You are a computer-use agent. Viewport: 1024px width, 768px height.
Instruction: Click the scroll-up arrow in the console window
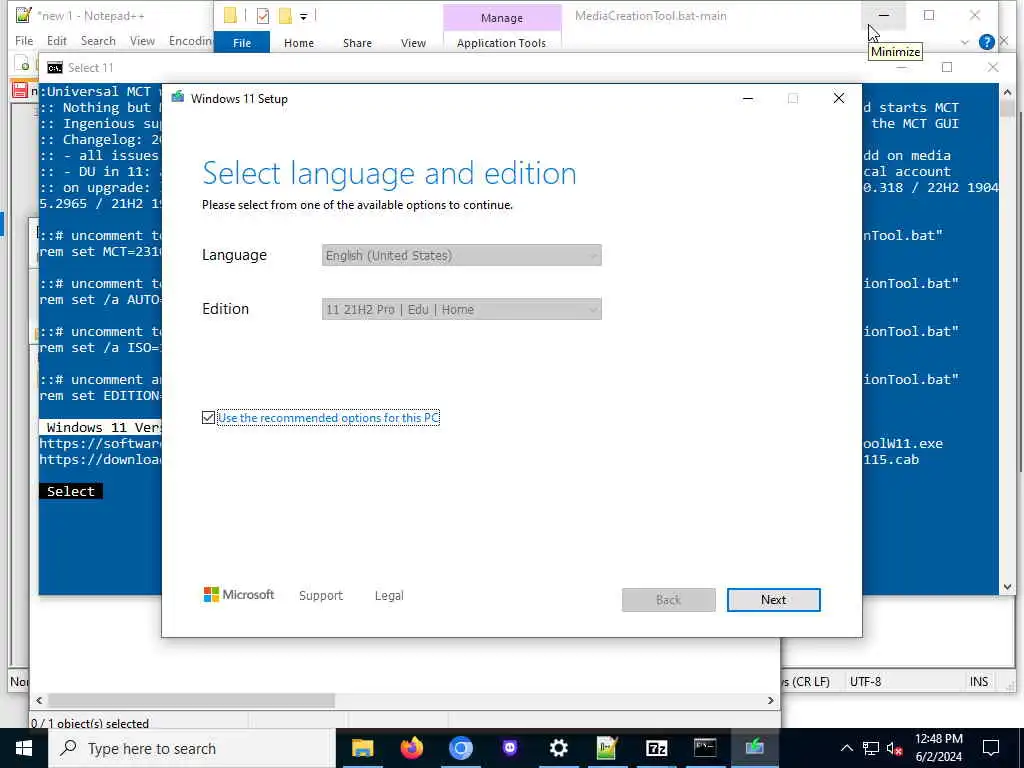[x=1006, y=92]
